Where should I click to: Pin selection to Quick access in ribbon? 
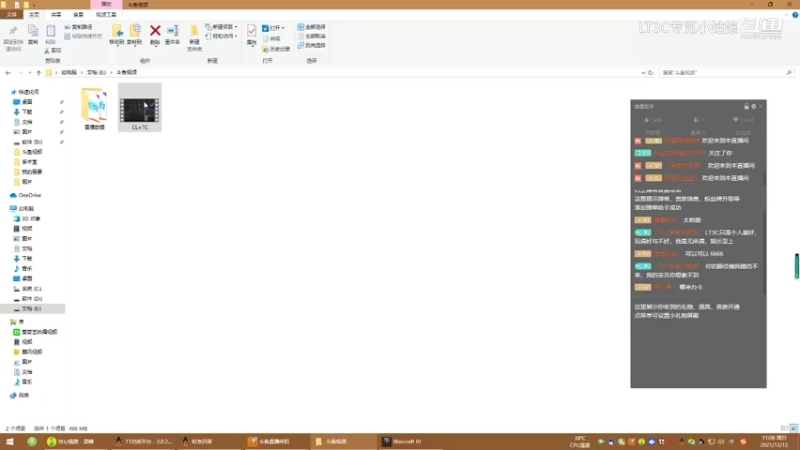click(13, 38)
